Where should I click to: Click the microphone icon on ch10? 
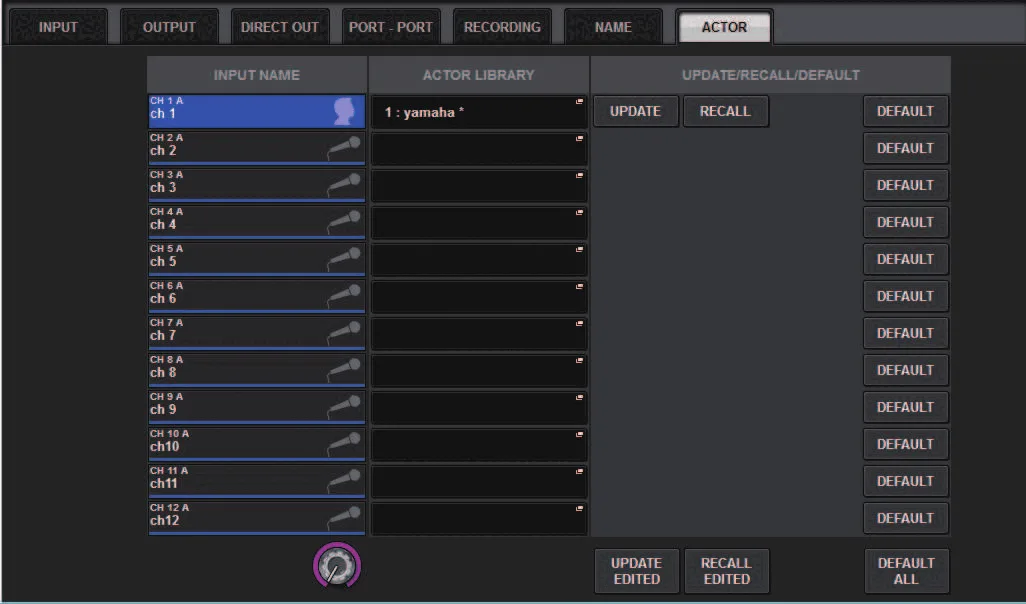(344, 444)
